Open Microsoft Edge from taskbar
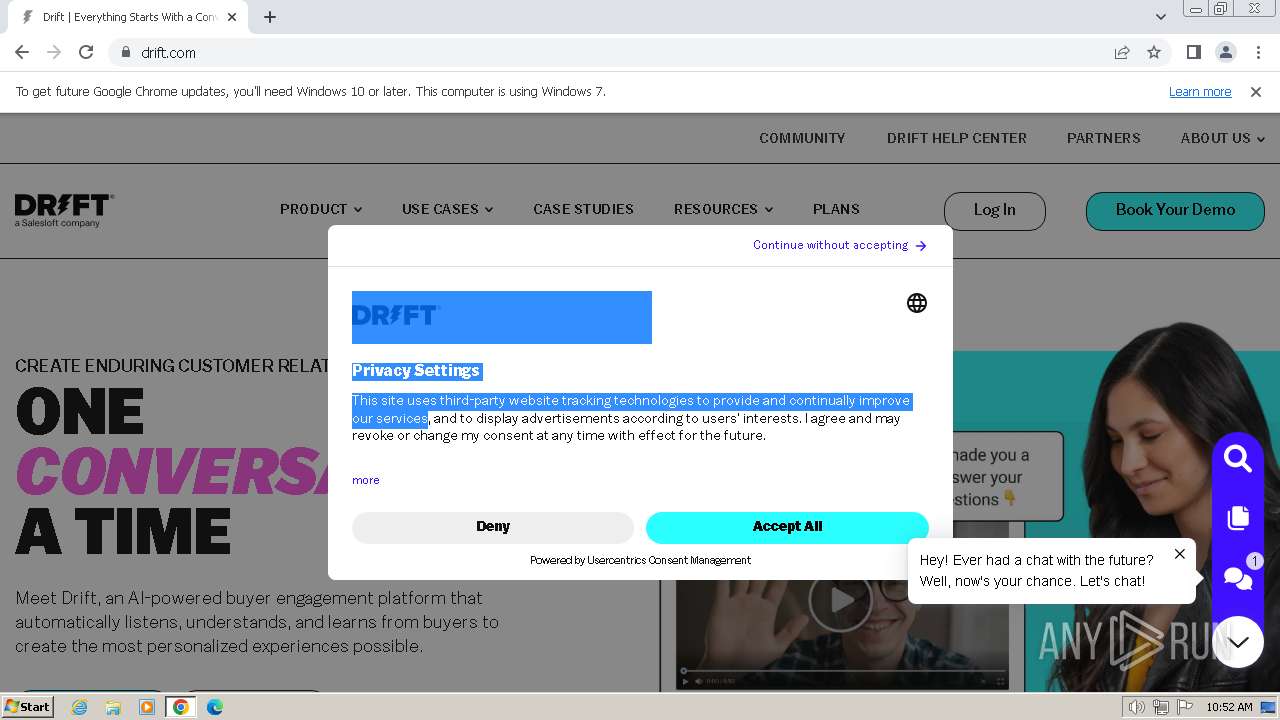Image resolution: width=1280 pixels, height=720 pixels. click(215, 707)
